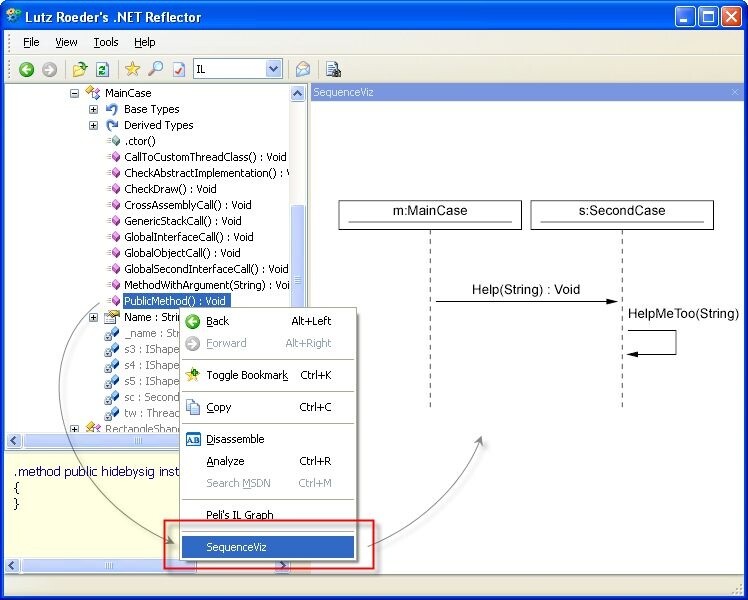Image resolution: width=748 pixels, height=600 pixels.
Task: Click the document options icon at toolbar end
Action: (x=333, y=70)
